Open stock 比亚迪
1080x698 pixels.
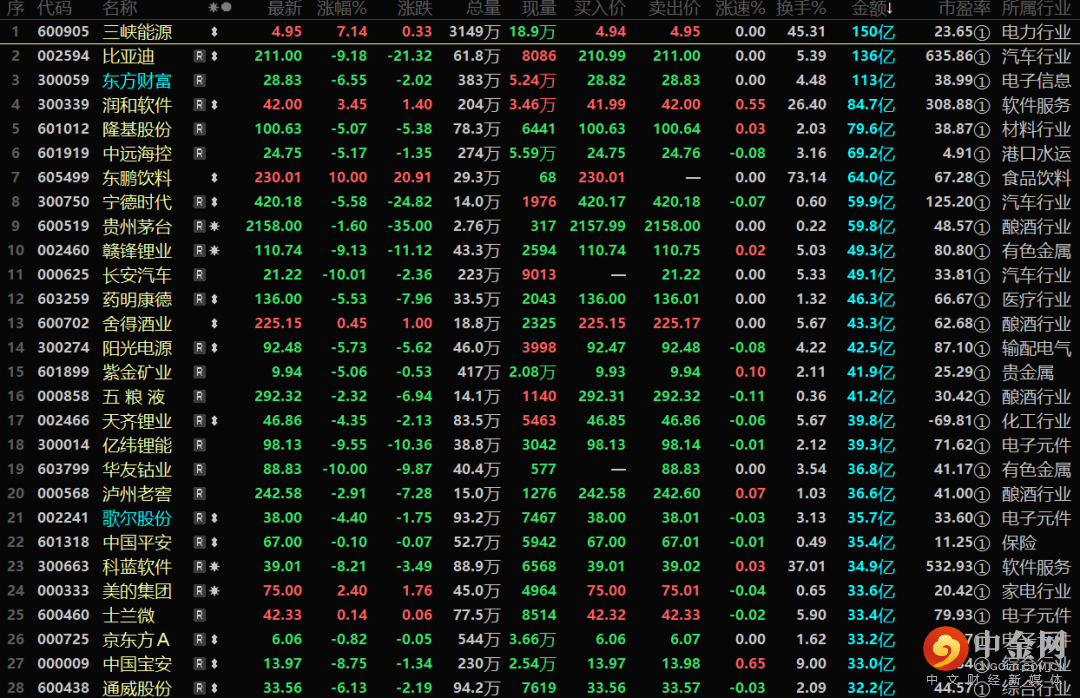128,57
